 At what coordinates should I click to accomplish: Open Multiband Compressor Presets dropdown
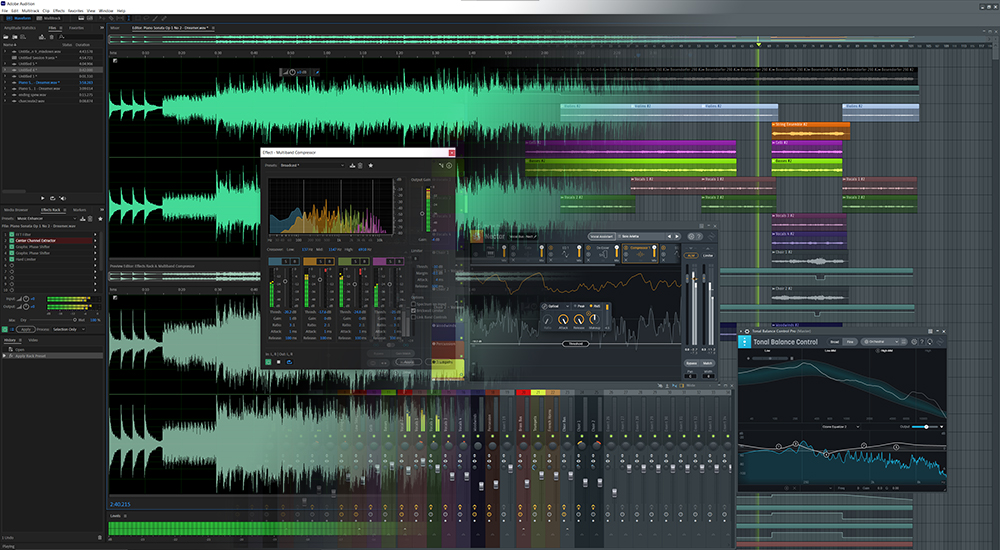312,165
